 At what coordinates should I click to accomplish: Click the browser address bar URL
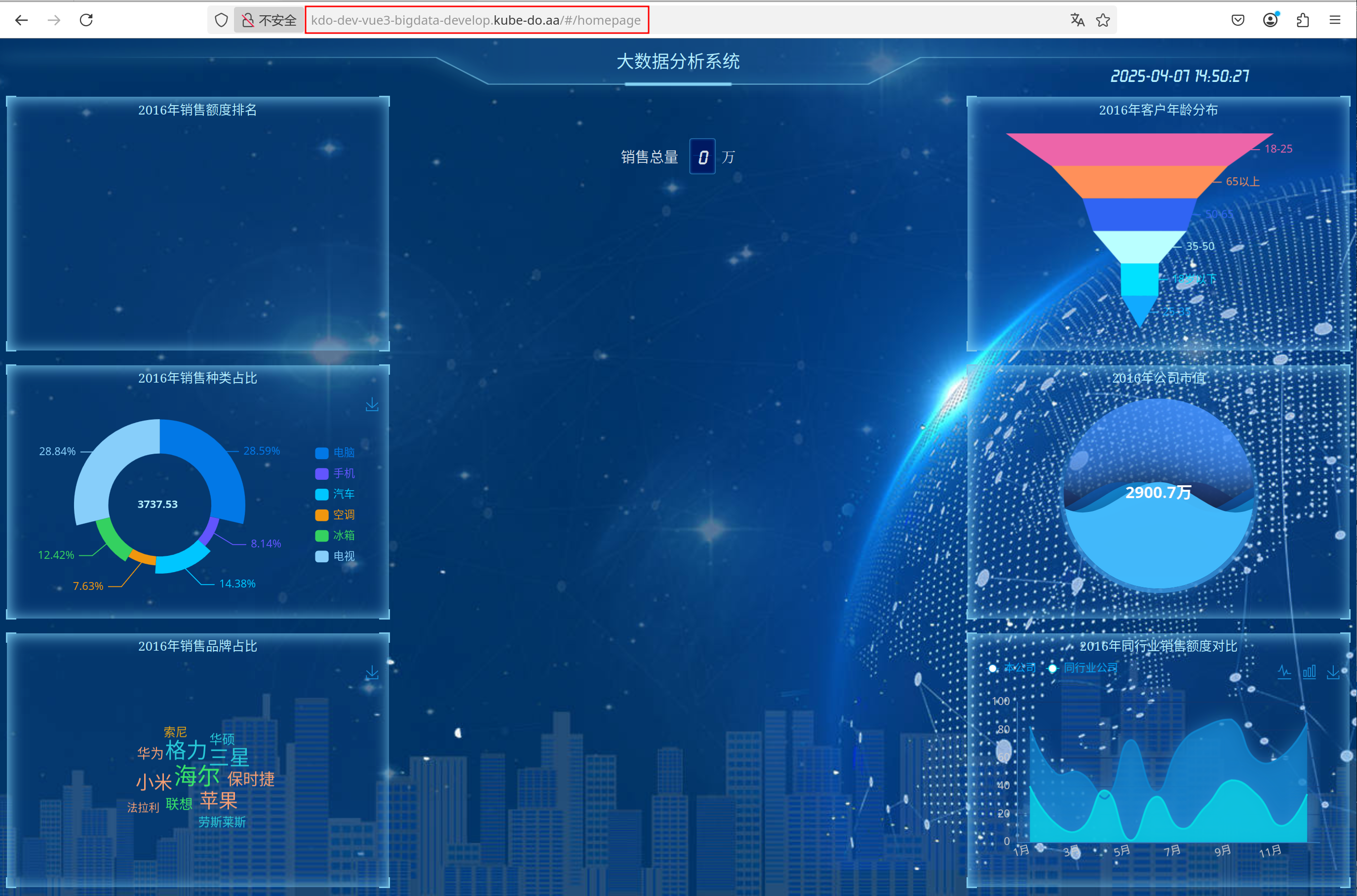[x=476, y=20]
